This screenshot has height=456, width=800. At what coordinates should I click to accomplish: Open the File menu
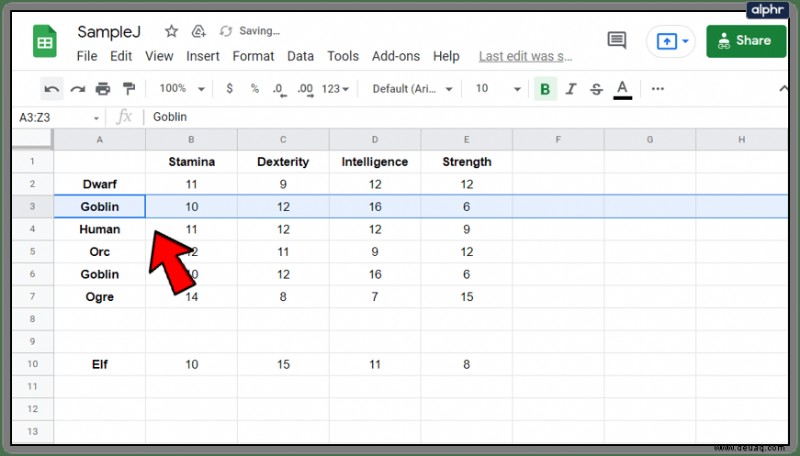click(x=87, y=56)
